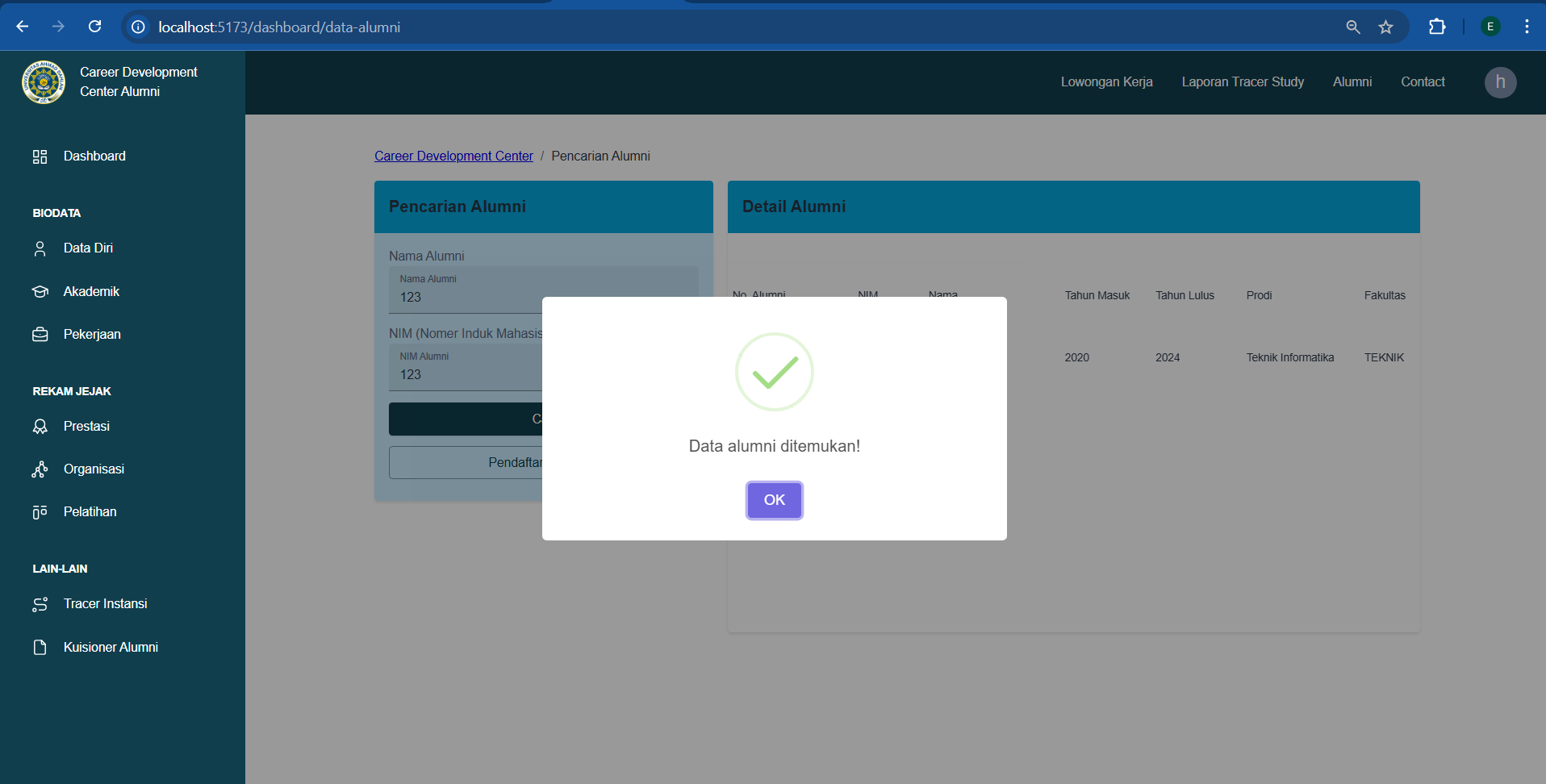
Task: Bookmark this page with star icon
Action: click(1385, 27)
